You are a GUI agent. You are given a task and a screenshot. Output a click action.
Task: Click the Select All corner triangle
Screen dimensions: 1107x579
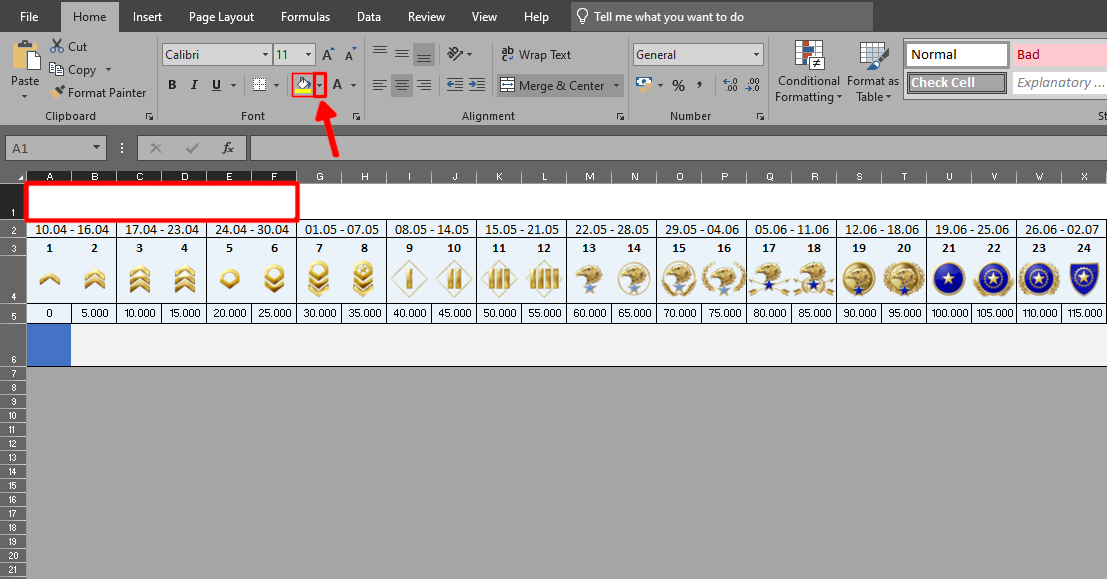20,177
